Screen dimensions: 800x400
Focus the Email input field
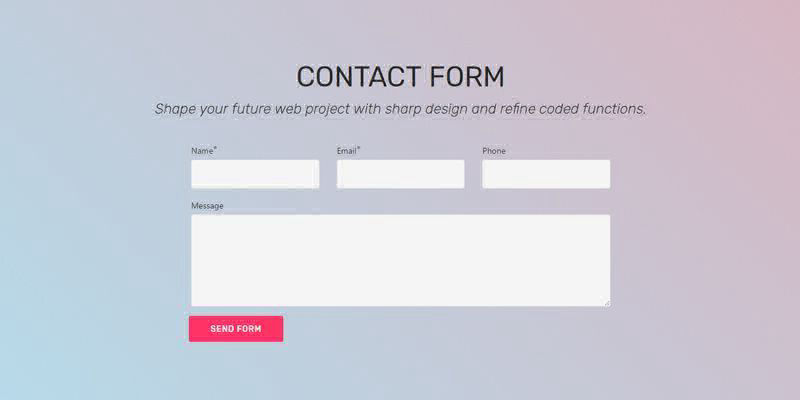coord(401,174)
